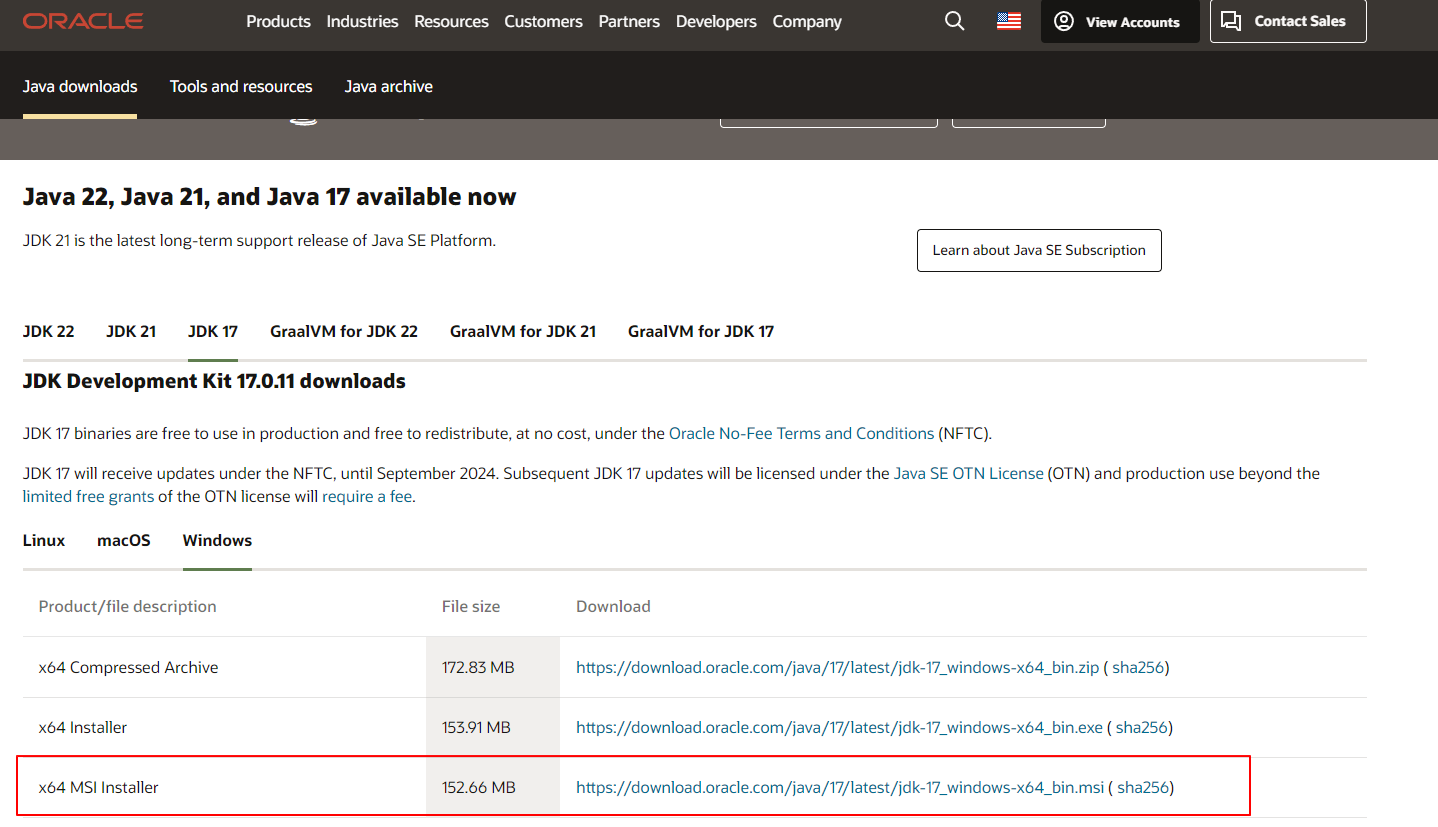1438x827 pixels.
Task: Open the search magnifier icon
Action: [x=955, y=21]
